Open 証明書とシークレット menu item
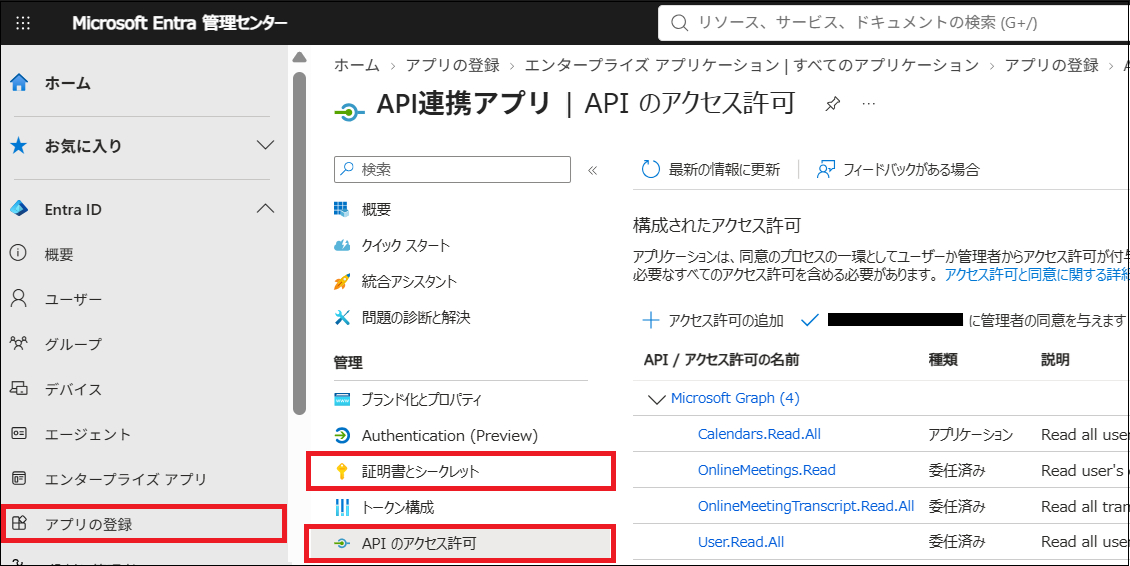The width and height of the screenshot is (1130, 566). coord(461,472)
